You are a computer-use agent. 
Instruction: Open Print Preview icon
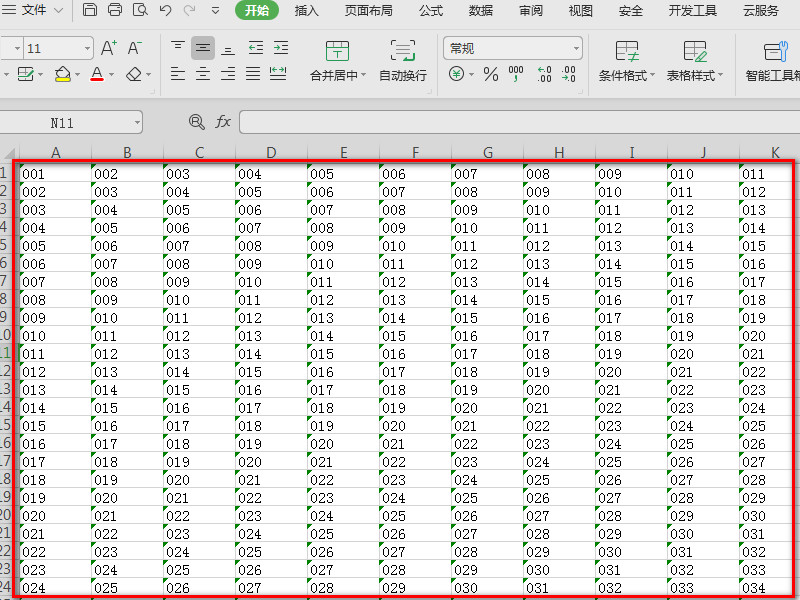pos(140,9)
